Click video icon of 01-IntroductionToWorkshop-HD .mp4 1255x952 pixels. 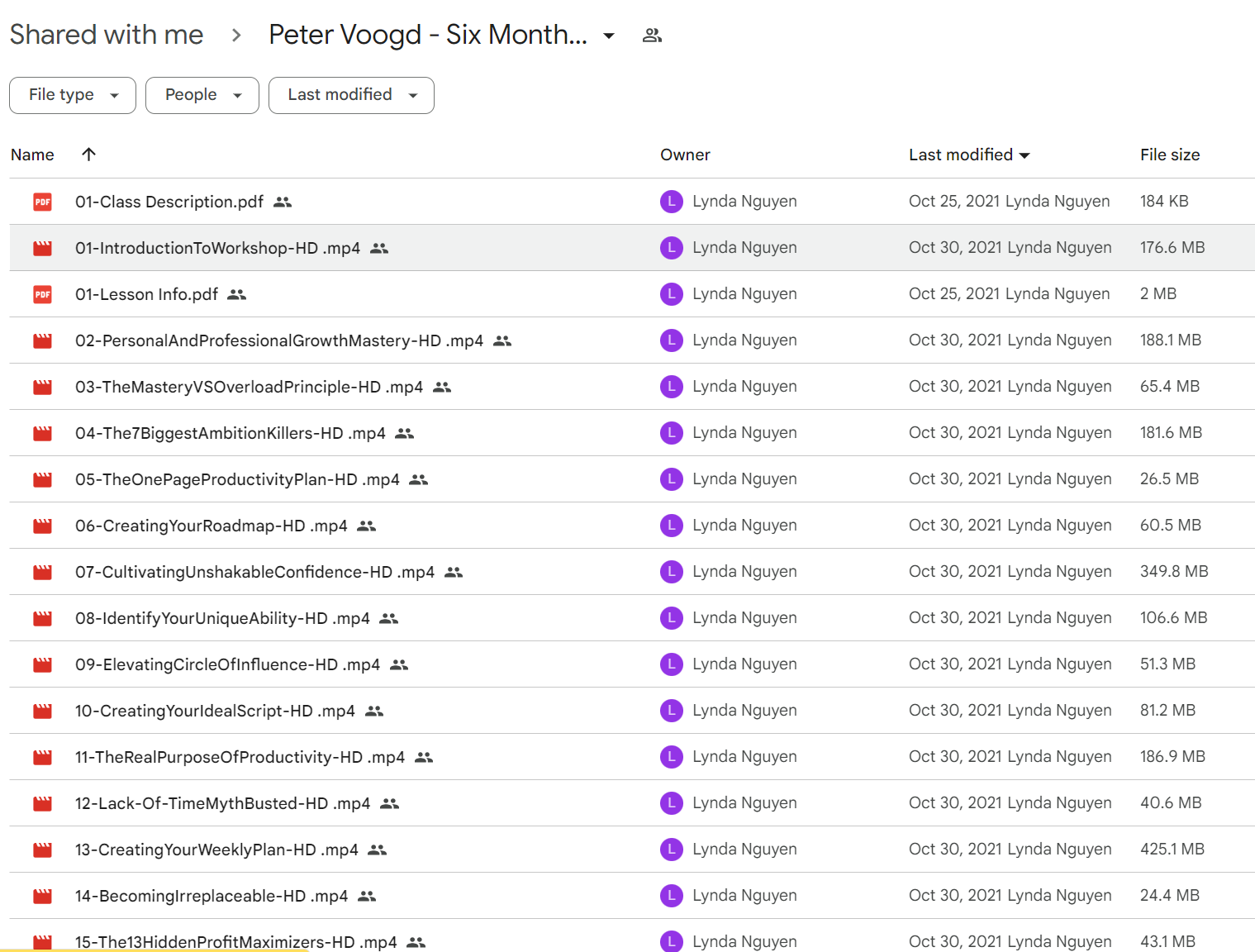pos(42,248)
